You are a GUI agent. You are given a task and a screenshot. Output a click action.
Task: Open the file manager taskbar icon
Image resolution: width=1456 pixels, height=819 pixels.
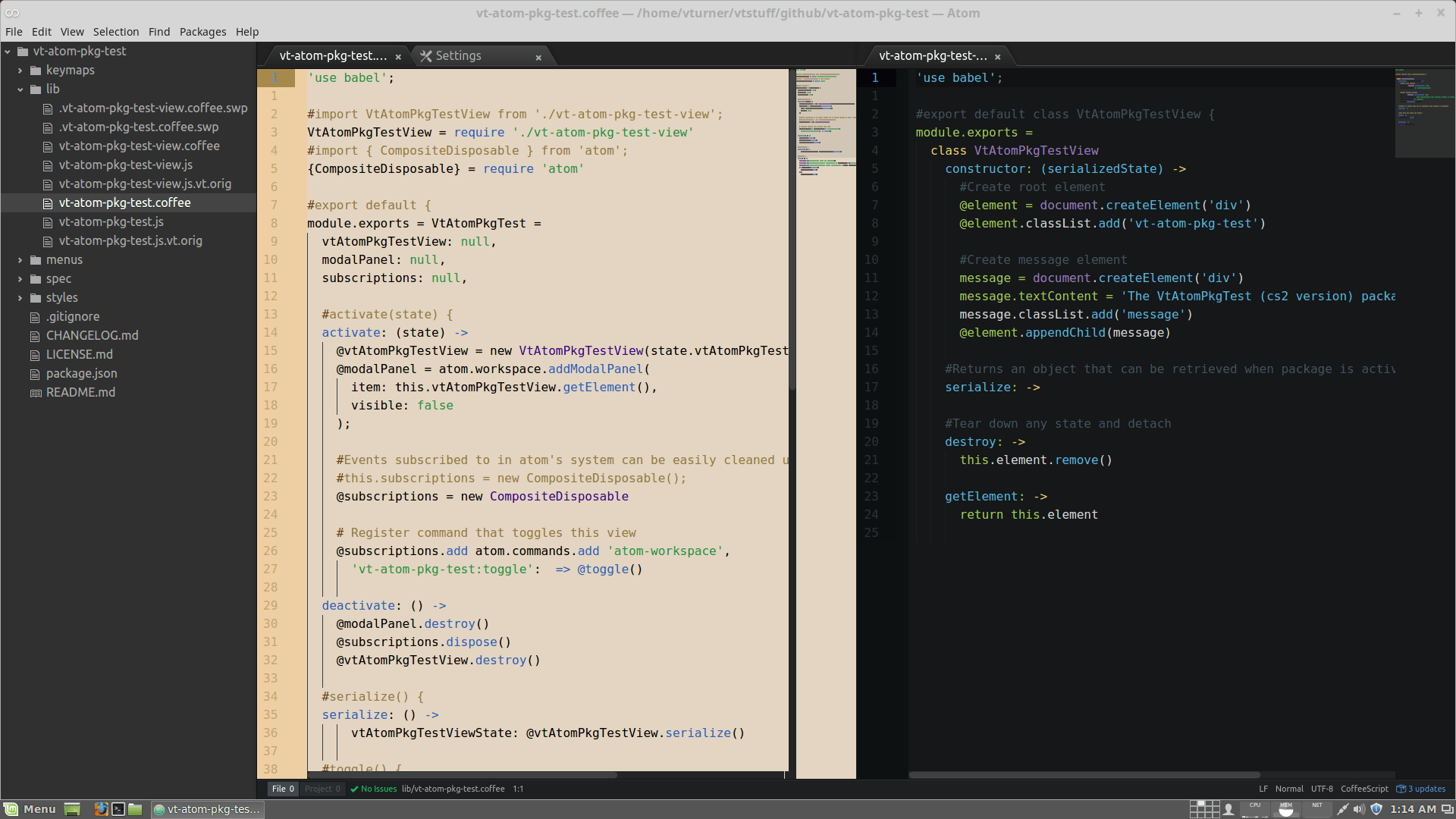135,809
